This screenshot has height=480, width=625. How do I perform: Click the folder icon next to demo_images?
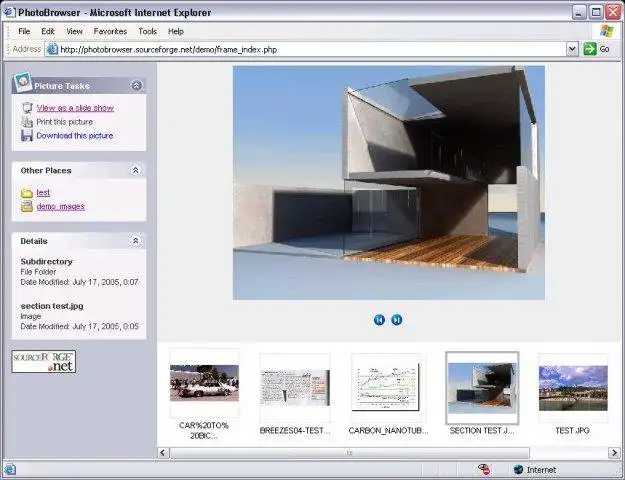27,207
